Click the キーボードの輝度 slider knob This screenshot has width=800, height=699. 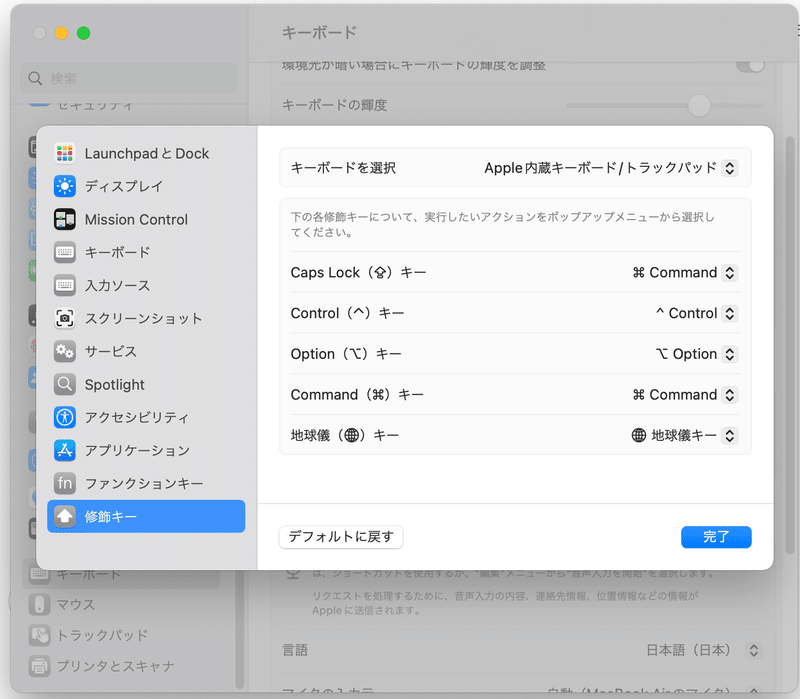coord(699,106)
